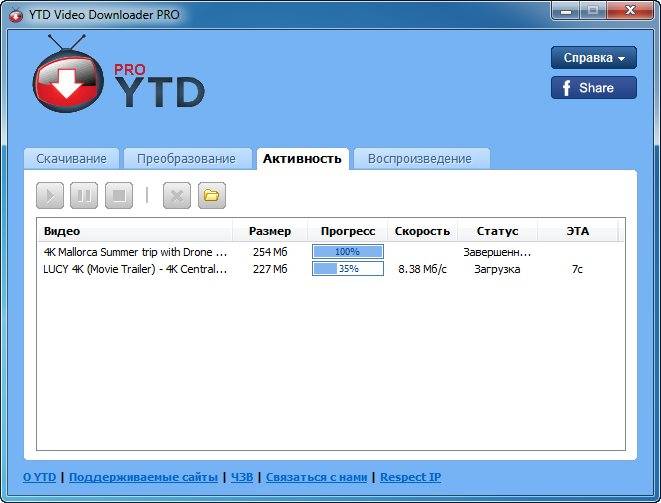Select the LUCY 4K (Movie Trailer) row
661x503 pixels.
click(330, 269)
